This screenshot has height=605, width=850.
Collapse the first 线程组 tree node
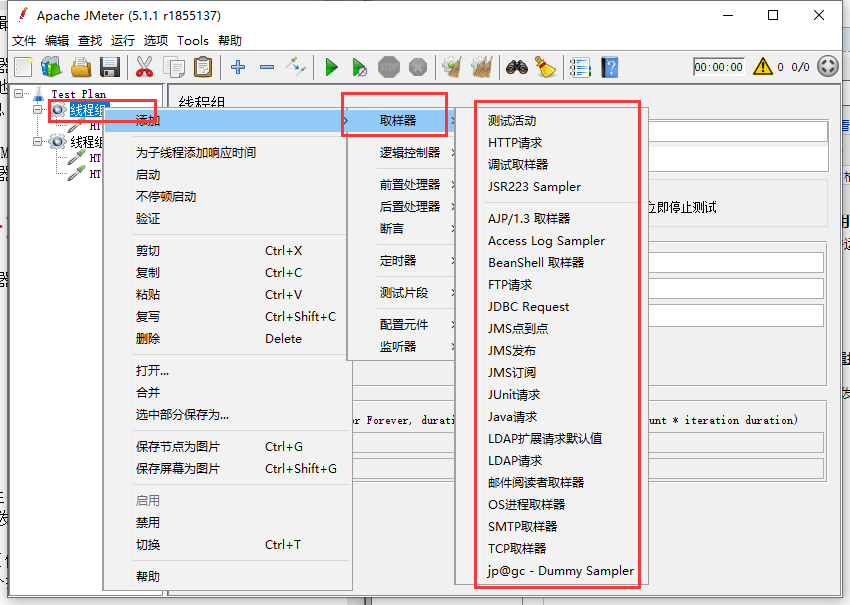coord(37,110)
